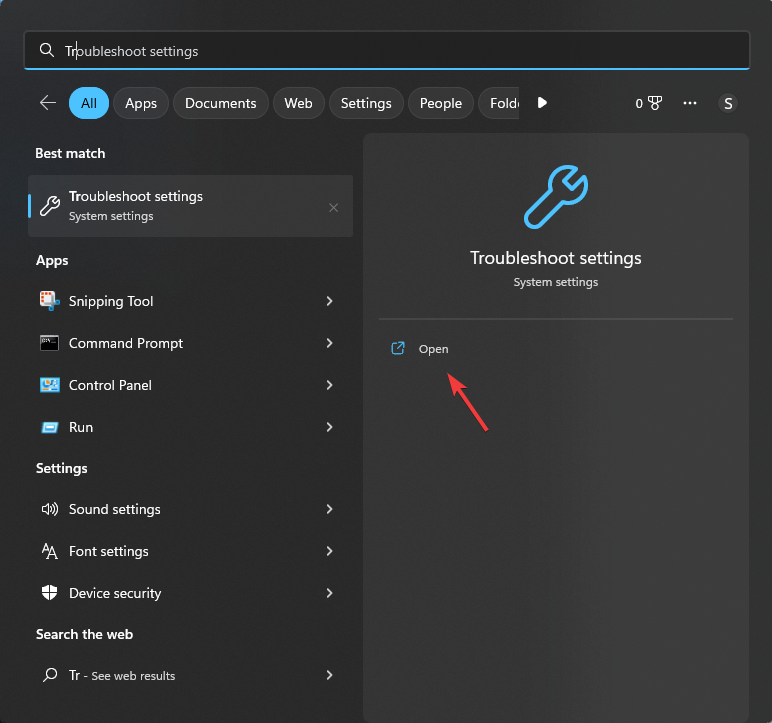Remove Troubleshoot settings best match with X

tap(333, 207)
